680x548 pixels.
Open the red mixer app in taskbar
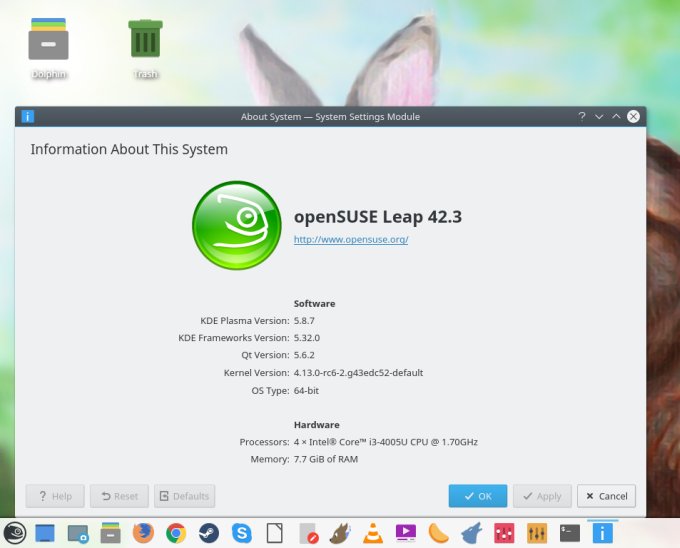(504, 533)
